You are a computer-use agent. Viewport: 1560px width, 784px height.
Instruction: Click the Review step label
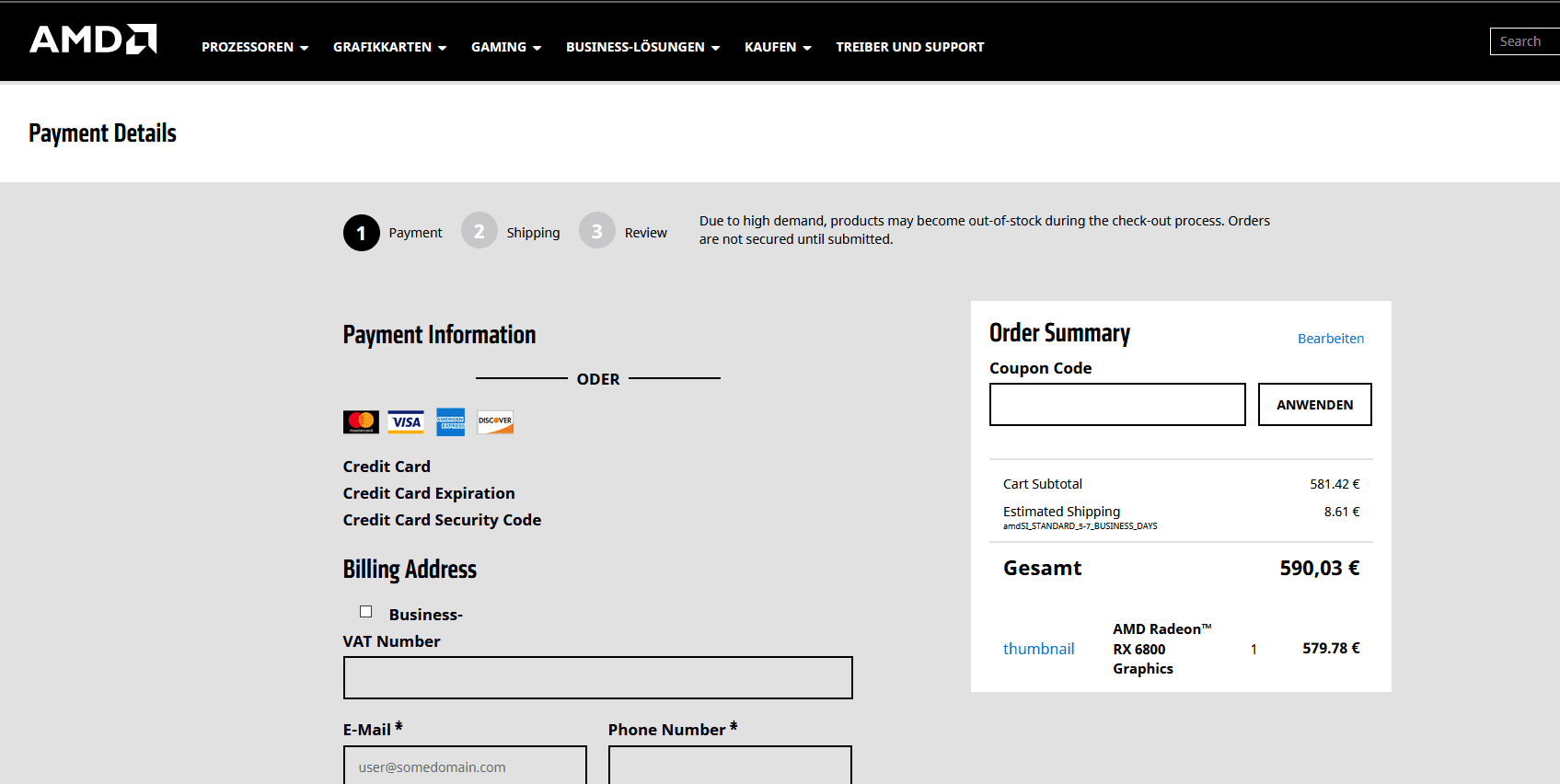click(646, 233)
